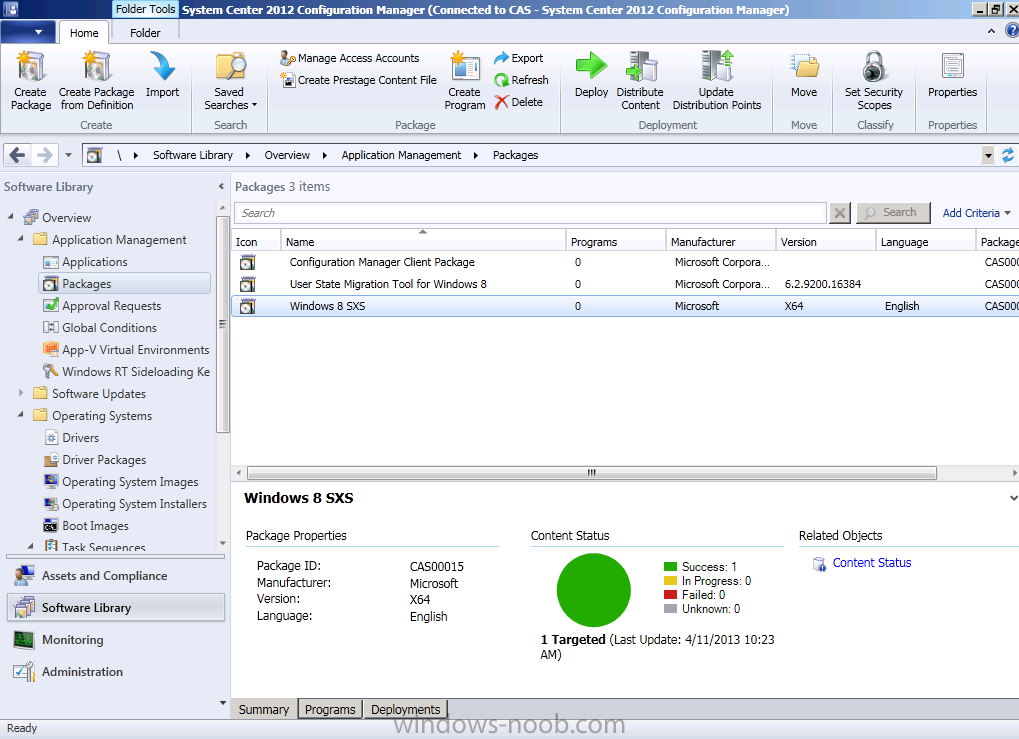Viewport: 1019px width, 739px height.
Task: Select Create Prestage Content File
Action: pyautogui.click(x=358, y=80)
